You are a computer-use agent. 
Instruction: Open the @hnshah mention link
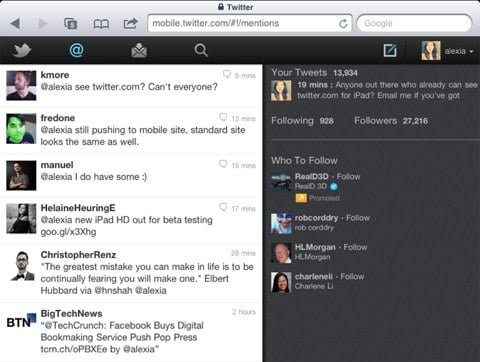(x=113, y=291)
